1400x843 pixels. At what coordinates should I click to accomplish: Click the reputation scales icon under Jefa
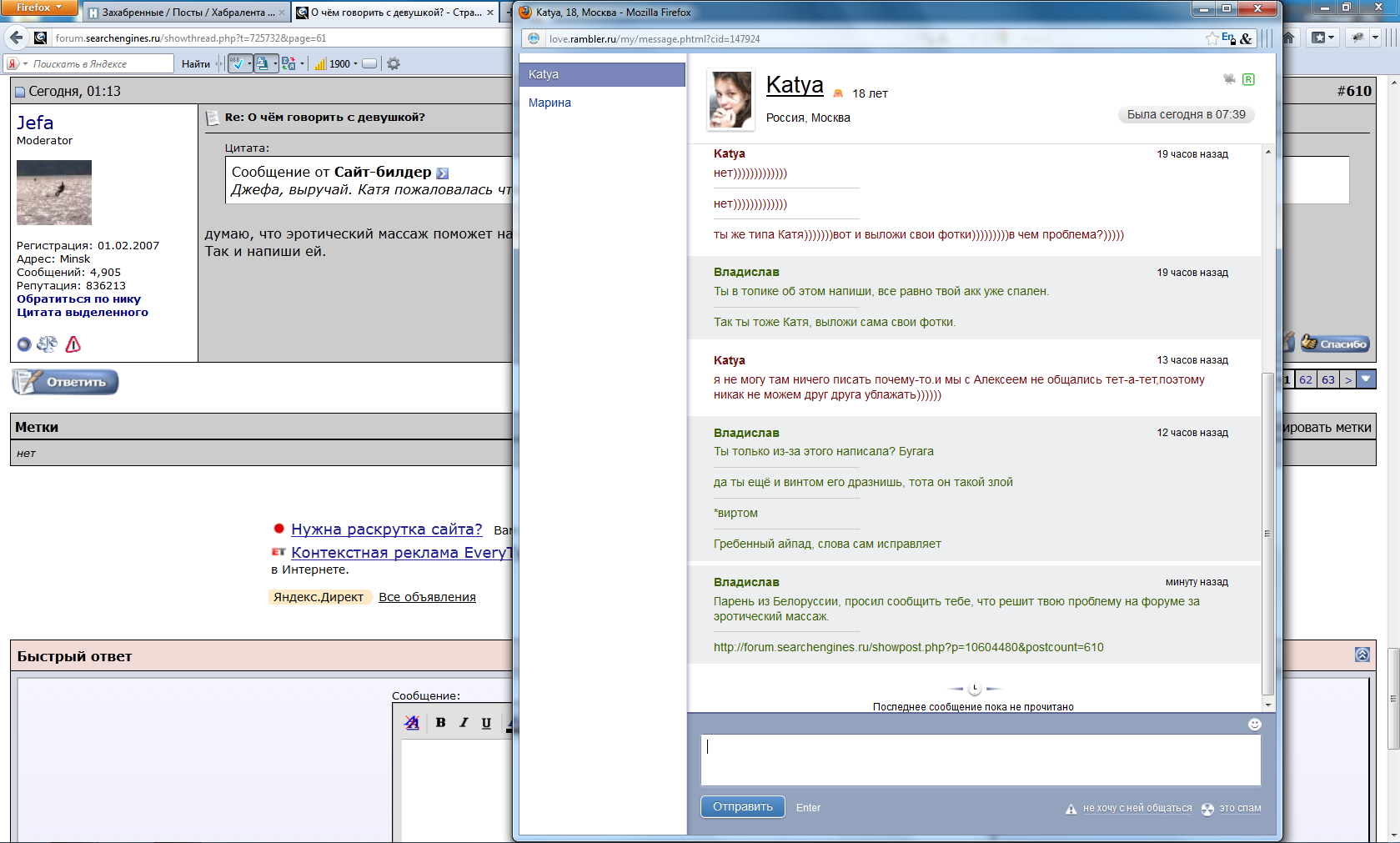click(48, 344)
